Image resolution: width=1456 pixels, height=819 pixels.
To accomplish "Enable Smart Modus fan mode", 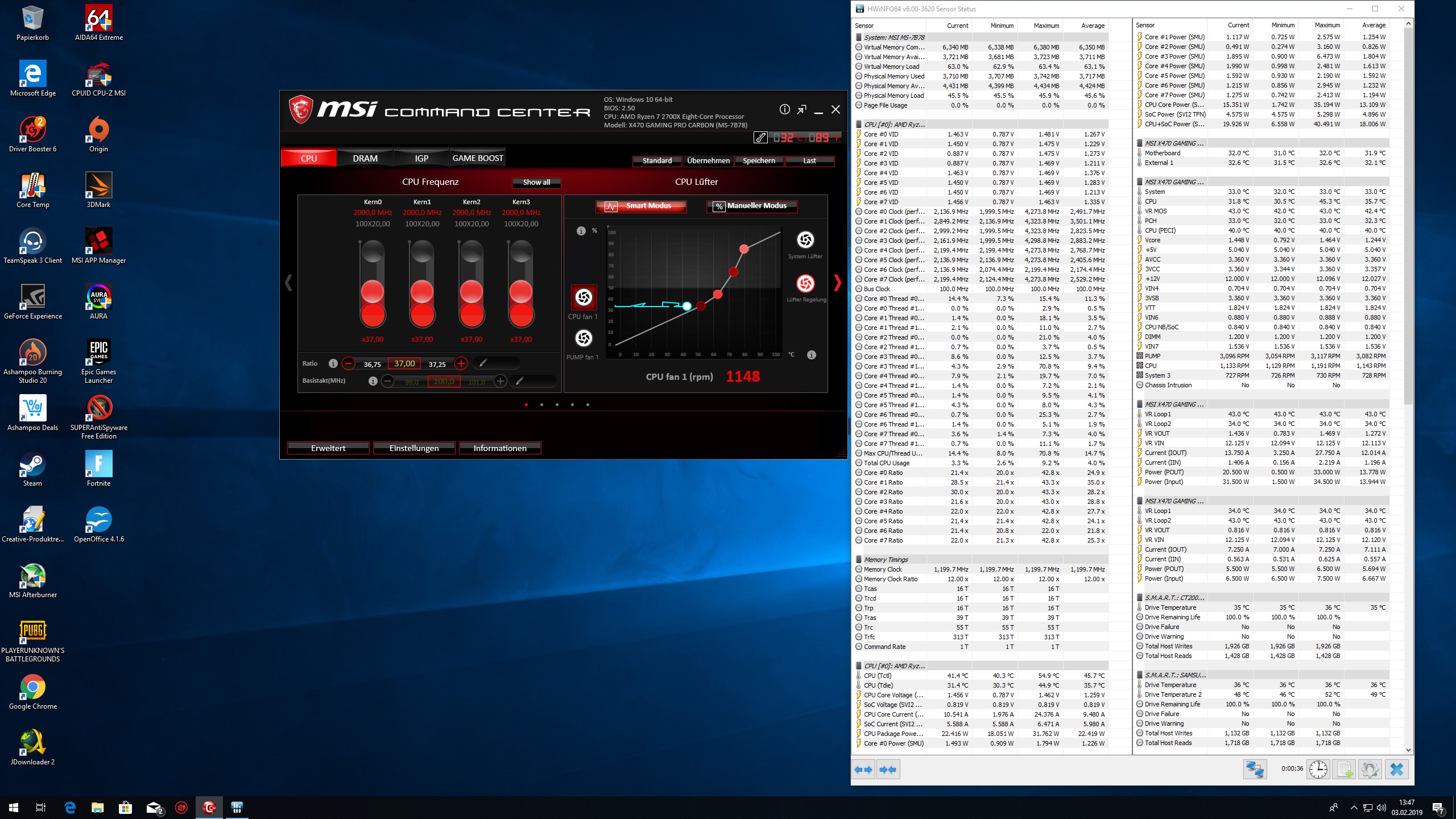I will pyautogui.click(x=641, y=206).
